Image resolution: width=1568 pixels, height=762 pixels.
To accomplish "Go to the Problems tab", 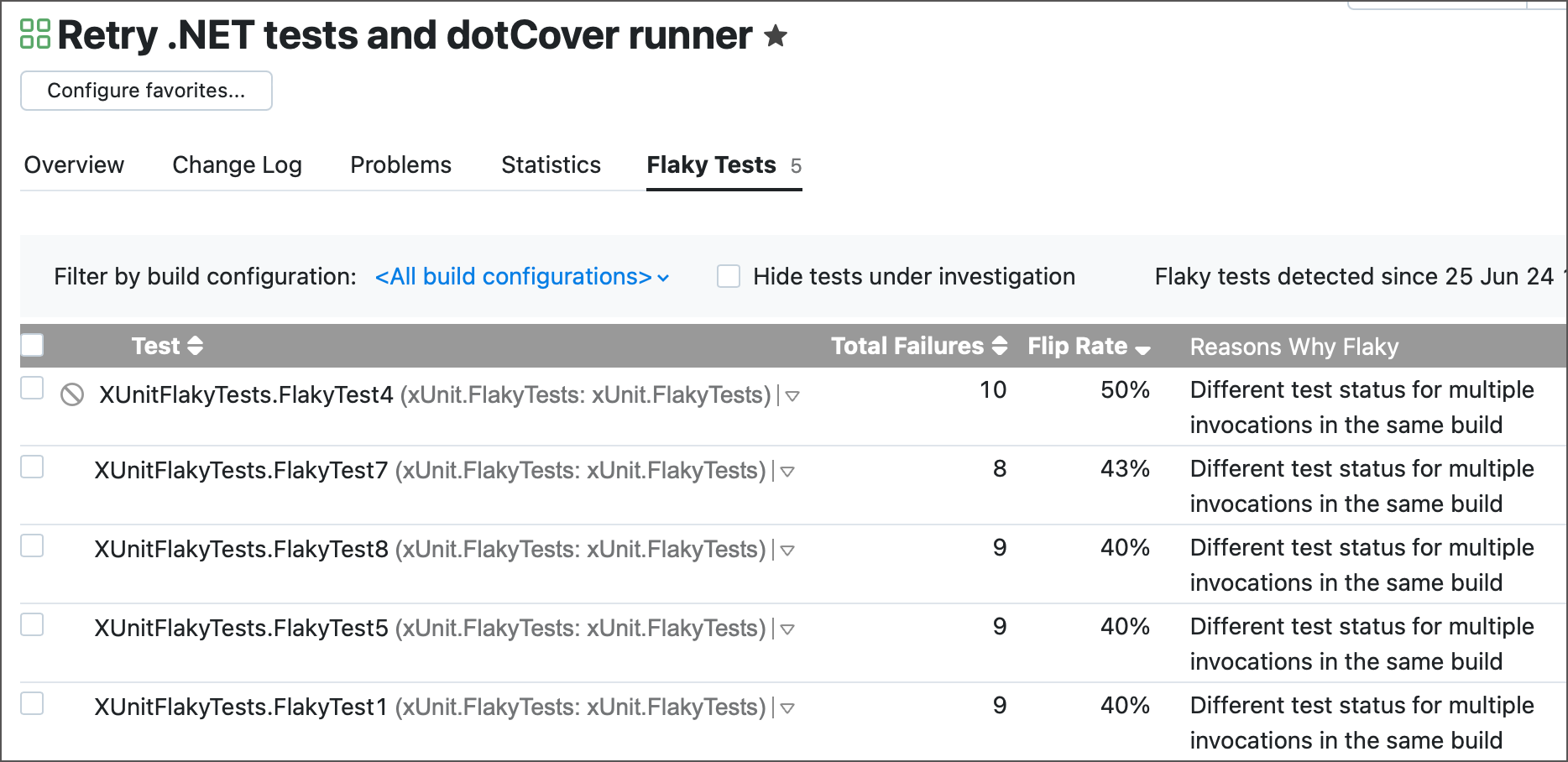I will coord(400,164).
